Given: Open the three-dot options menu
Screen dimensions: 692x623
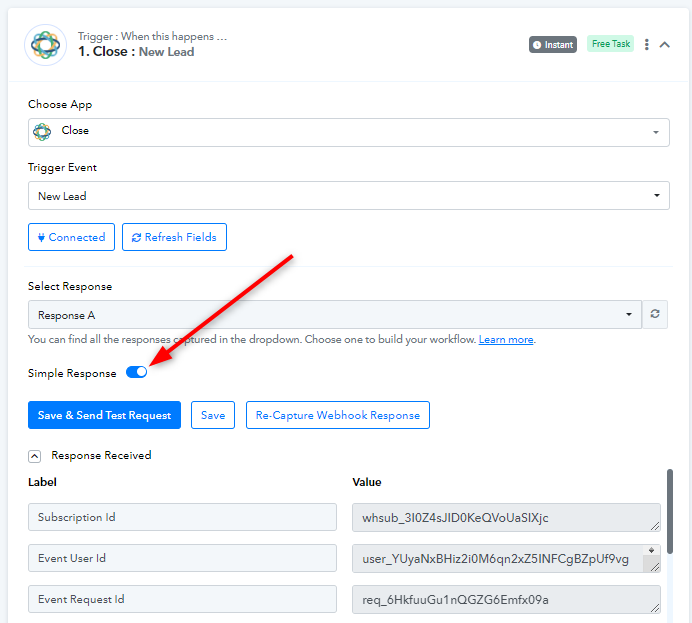Looking at the screenshot, I should pos(647,45).
